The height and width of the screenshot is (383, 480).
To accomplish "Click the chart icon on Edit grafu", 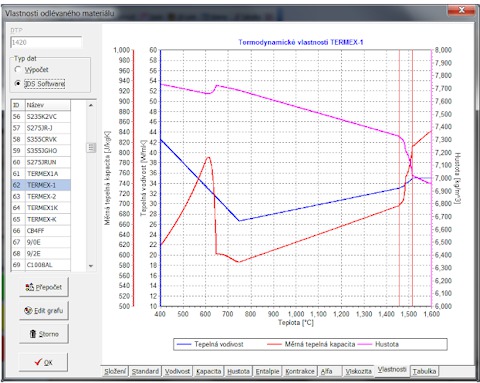I will (29, 310).
